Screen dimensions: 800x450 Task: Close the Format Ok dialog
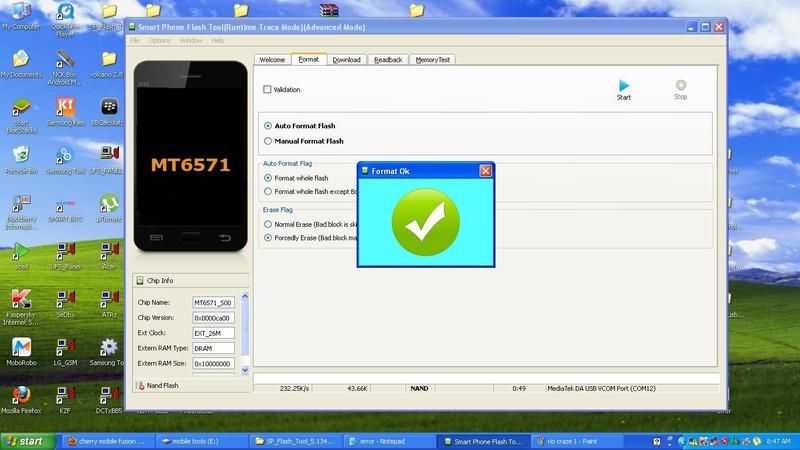pos(485,171)
